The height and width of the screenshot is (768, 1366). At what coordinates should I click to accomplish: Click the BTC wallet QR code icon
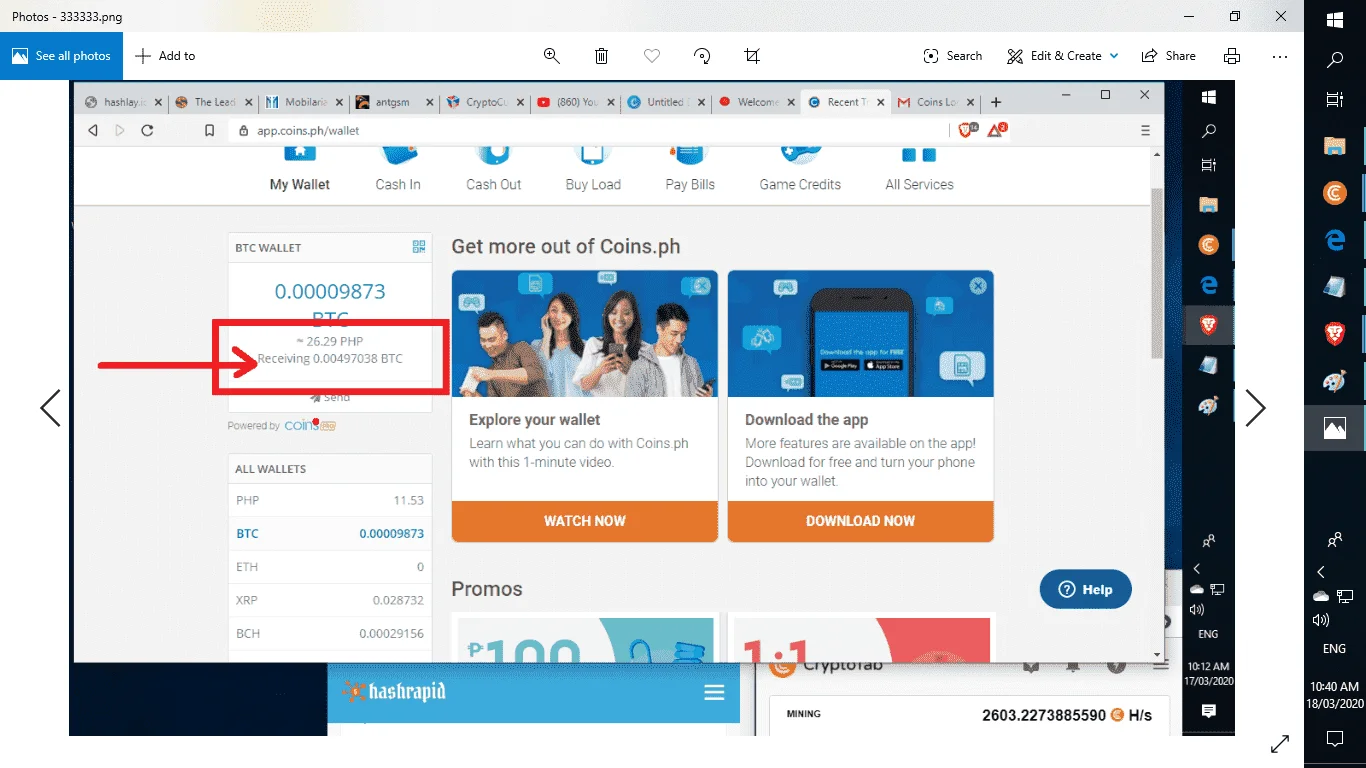tap(419, 247)
